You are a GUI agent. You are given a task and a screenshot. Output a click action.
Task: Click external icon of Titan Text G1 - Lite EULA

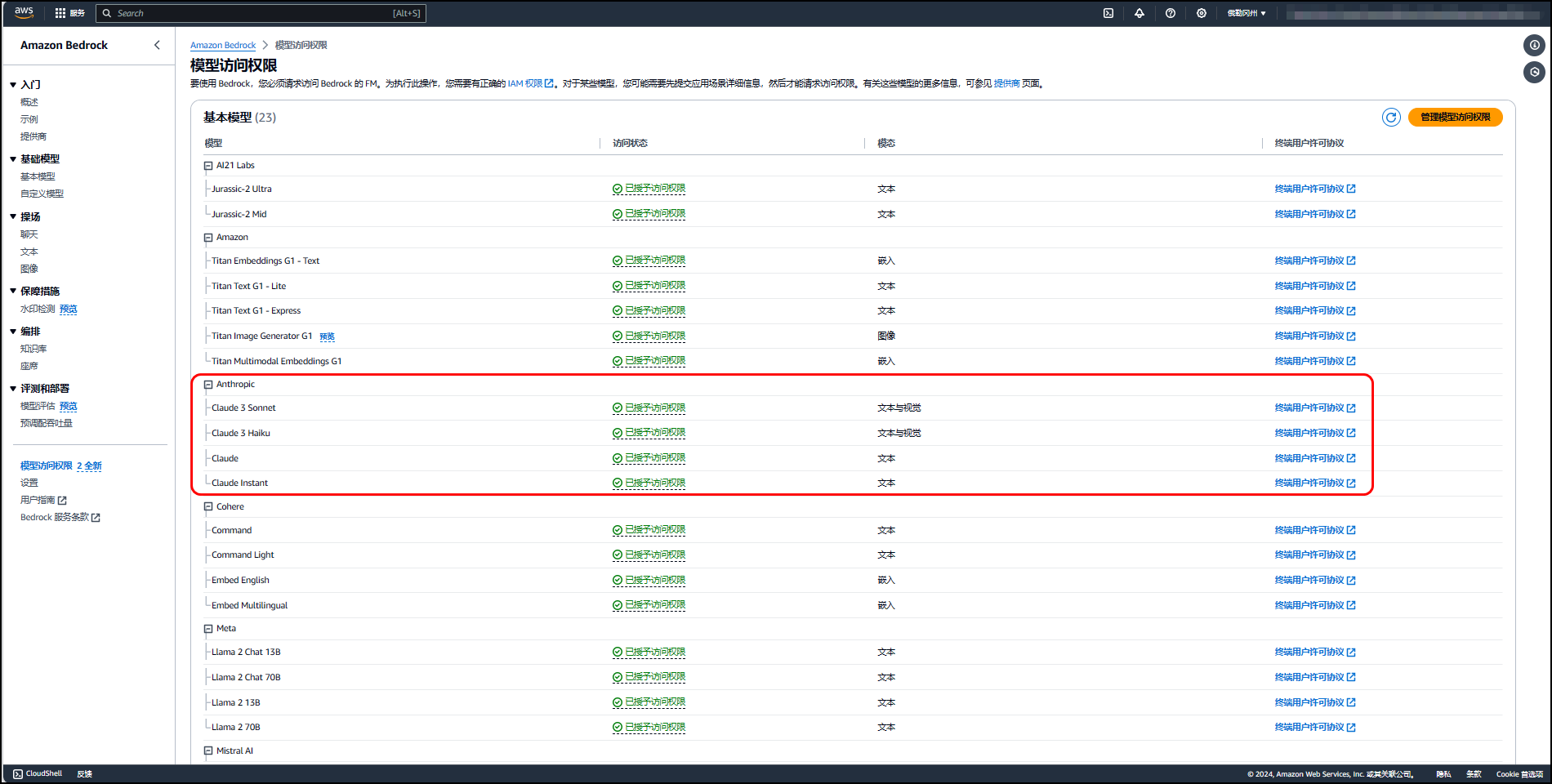1351,286
